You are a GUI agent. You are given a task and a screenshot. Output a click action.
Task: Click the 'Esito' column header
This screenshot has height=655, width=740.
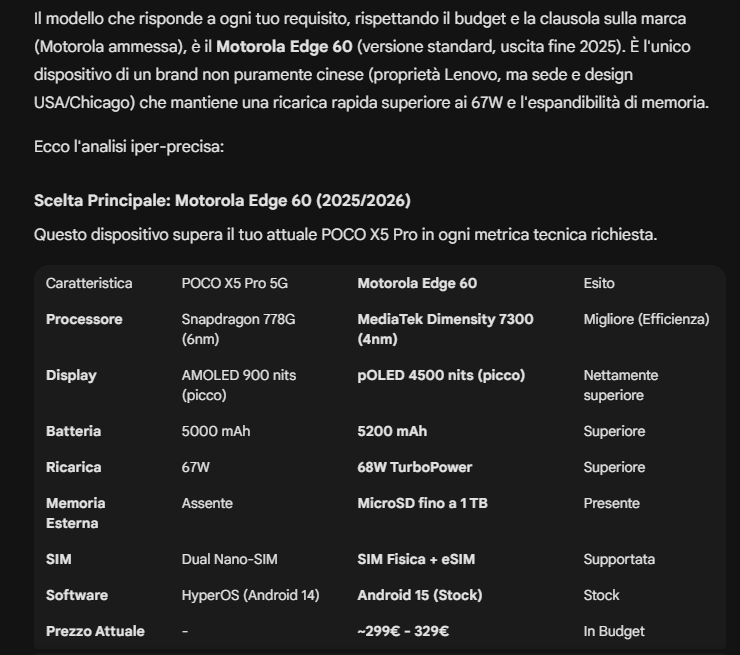(x=599, y=283)
